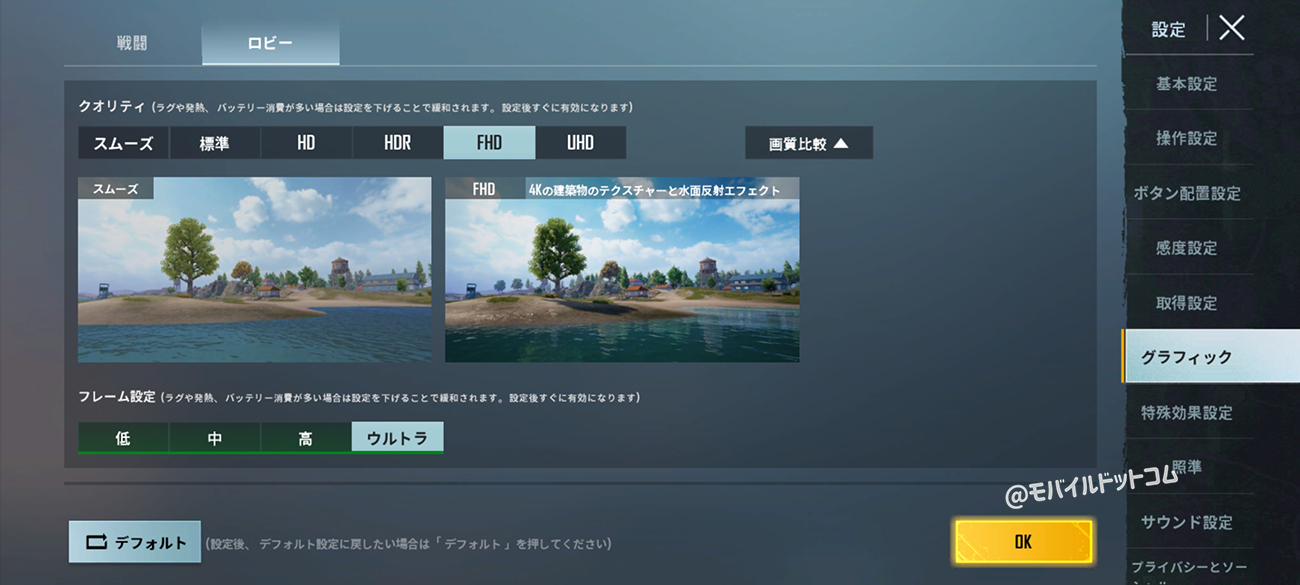Select FHD graphics quality
Viewport: 1300px width, 585px height.
pos(489,143)
